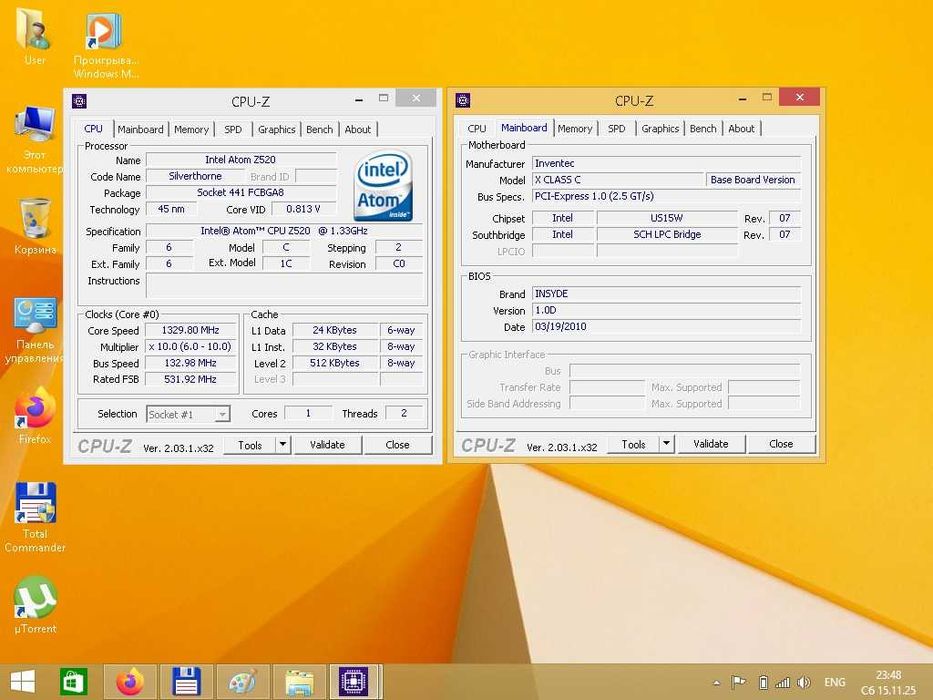The image size is (933, 700).
Task: Click the Package value Socket 441 FCBGA8
Action: (241, 193)
